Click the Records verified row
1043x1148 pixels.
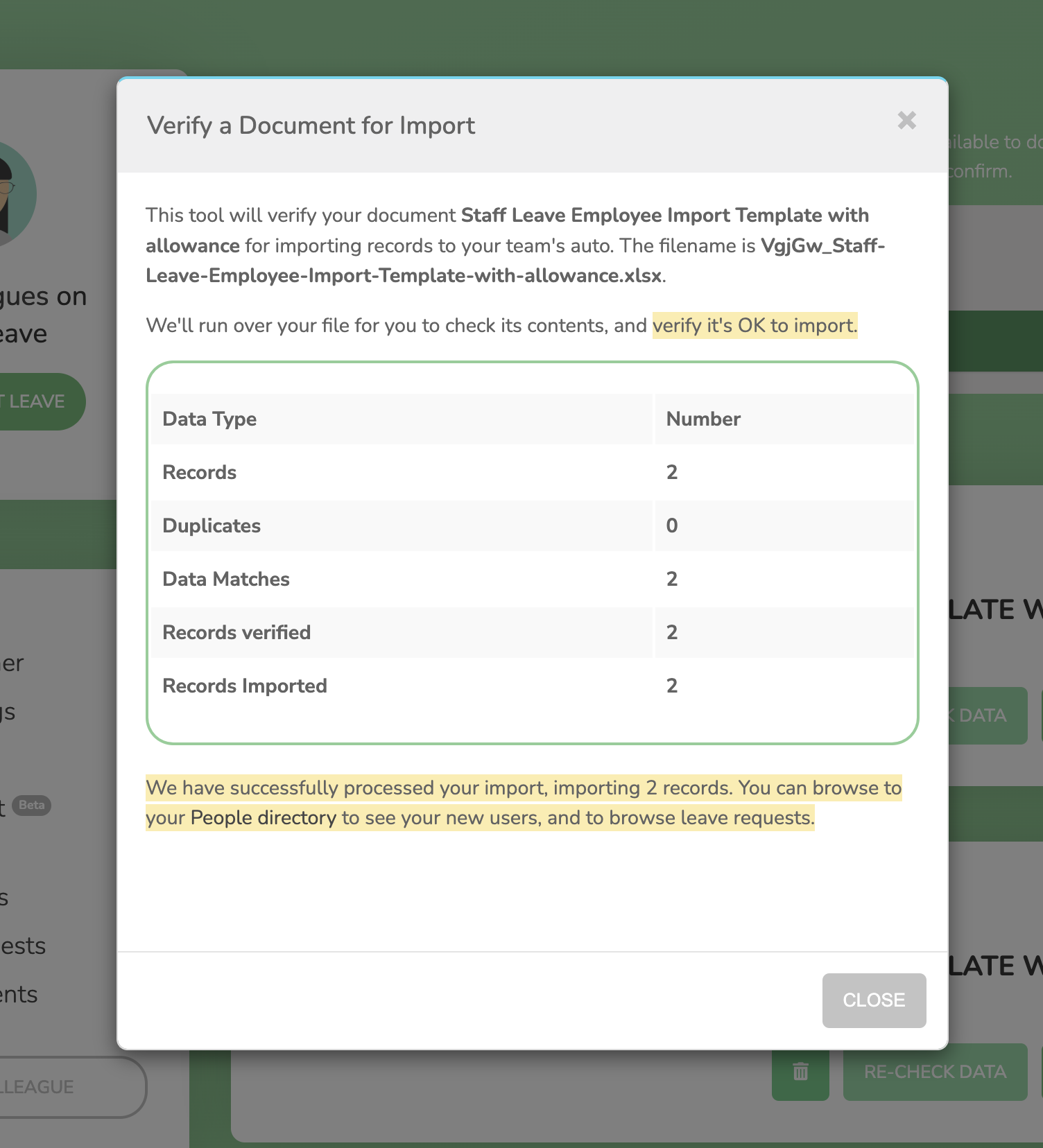[533, 632]
